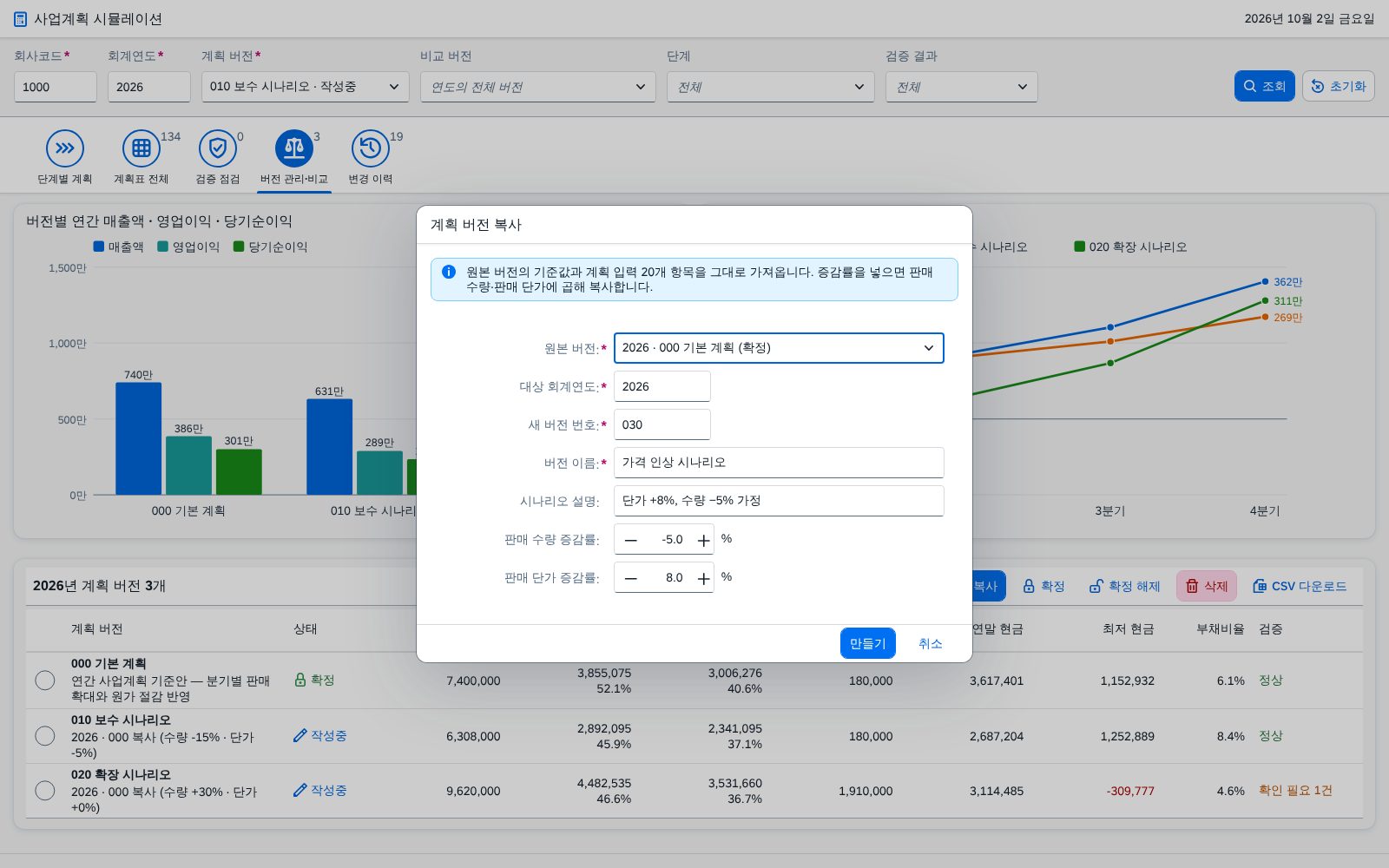Click the 확정 lock button in the table toolbar
This screenshot has width=1389, height=868.
(x=1043, y=586)
